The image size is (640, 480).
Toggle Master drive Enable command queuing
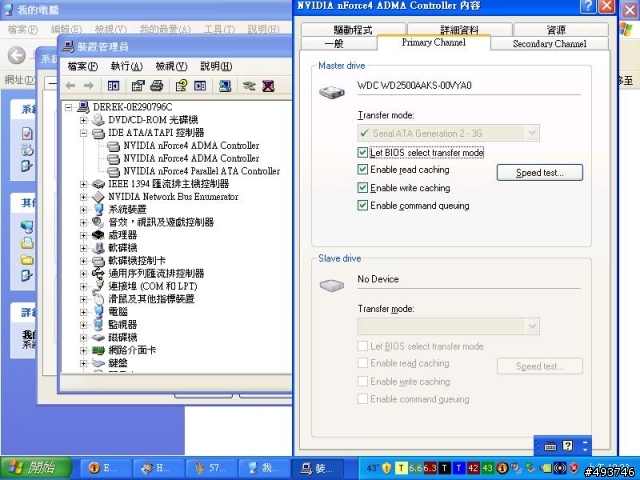pyautogui.click(x=362, y=205)
